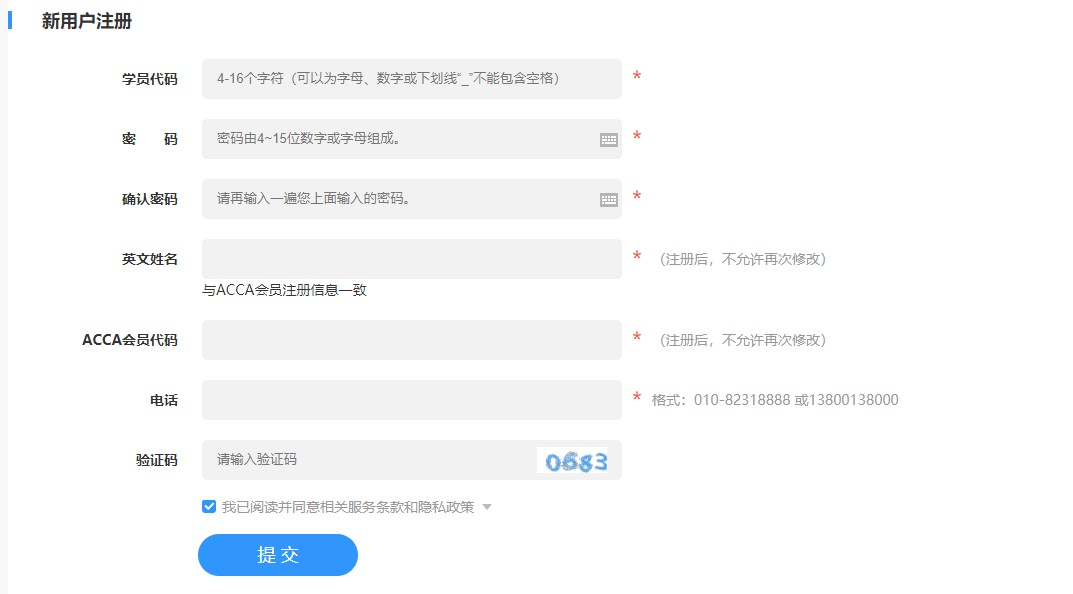The width and height of the screenshot is (1073, 594).
Task: Click the 提交 submit button
Action: [x=278, y=555]
